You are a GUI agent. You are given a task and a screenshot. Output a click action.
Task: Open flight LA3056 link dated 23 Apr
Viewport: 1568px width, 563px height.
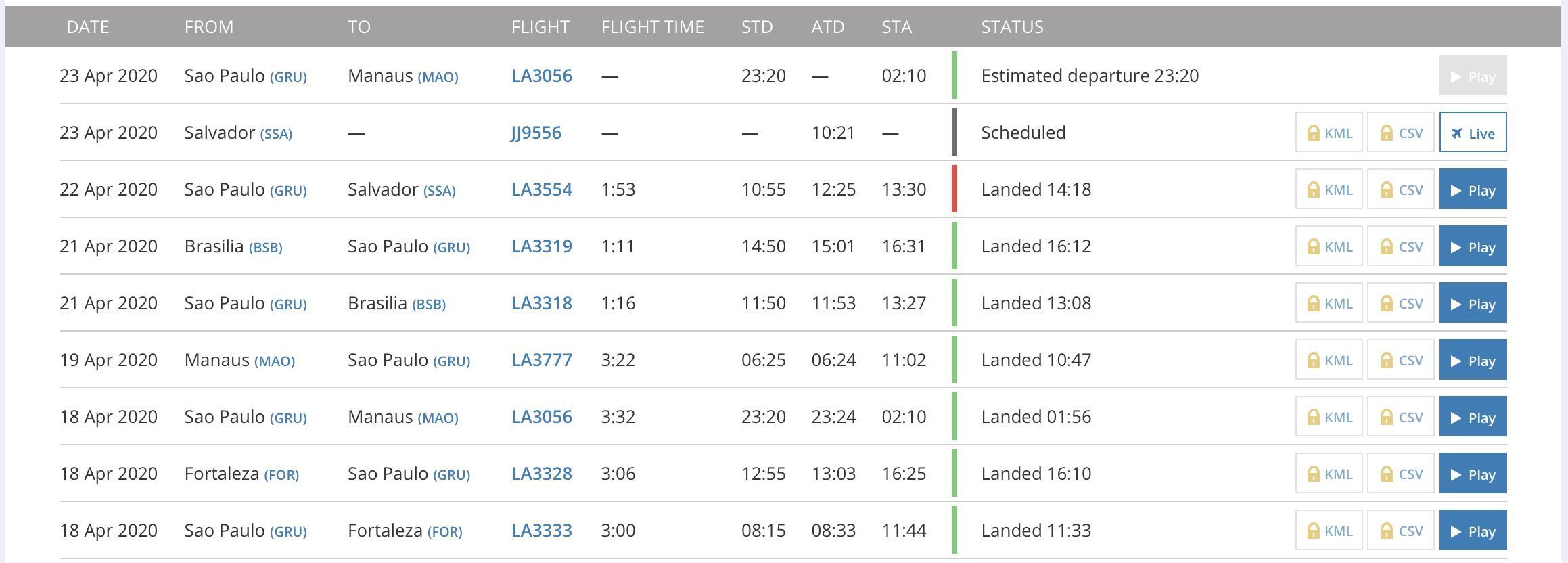541,76
